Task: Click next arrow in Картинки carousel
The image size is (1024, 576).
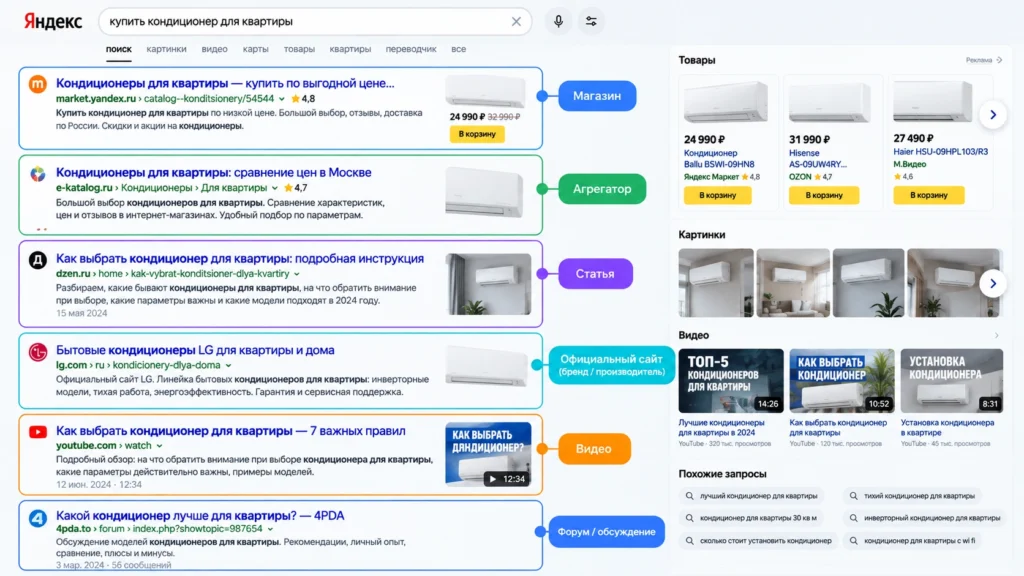Action: [x=993, y=283]
